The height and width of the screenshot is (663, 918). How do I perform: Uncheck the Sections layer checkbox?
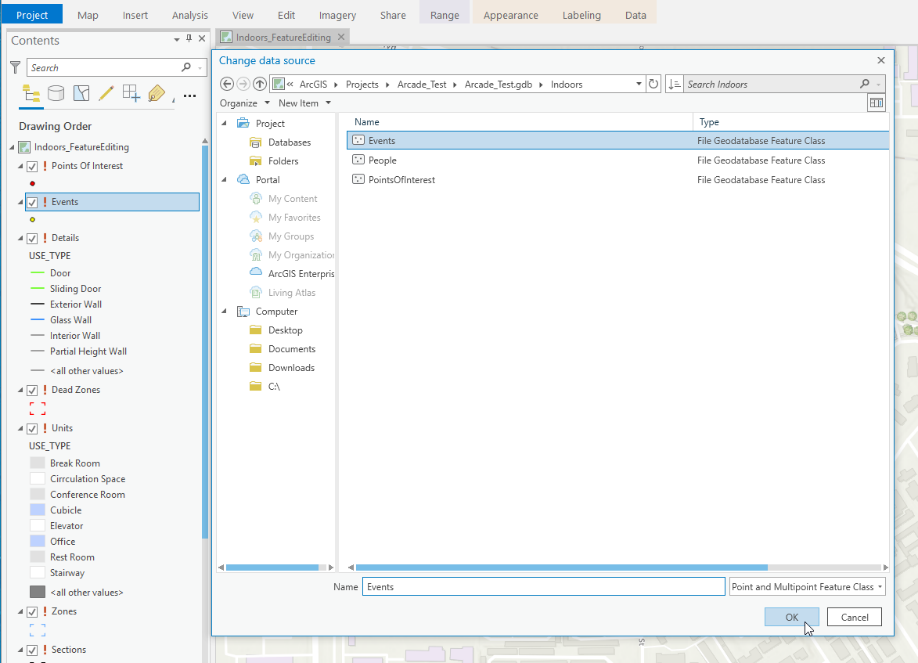[x=32, y=650]
